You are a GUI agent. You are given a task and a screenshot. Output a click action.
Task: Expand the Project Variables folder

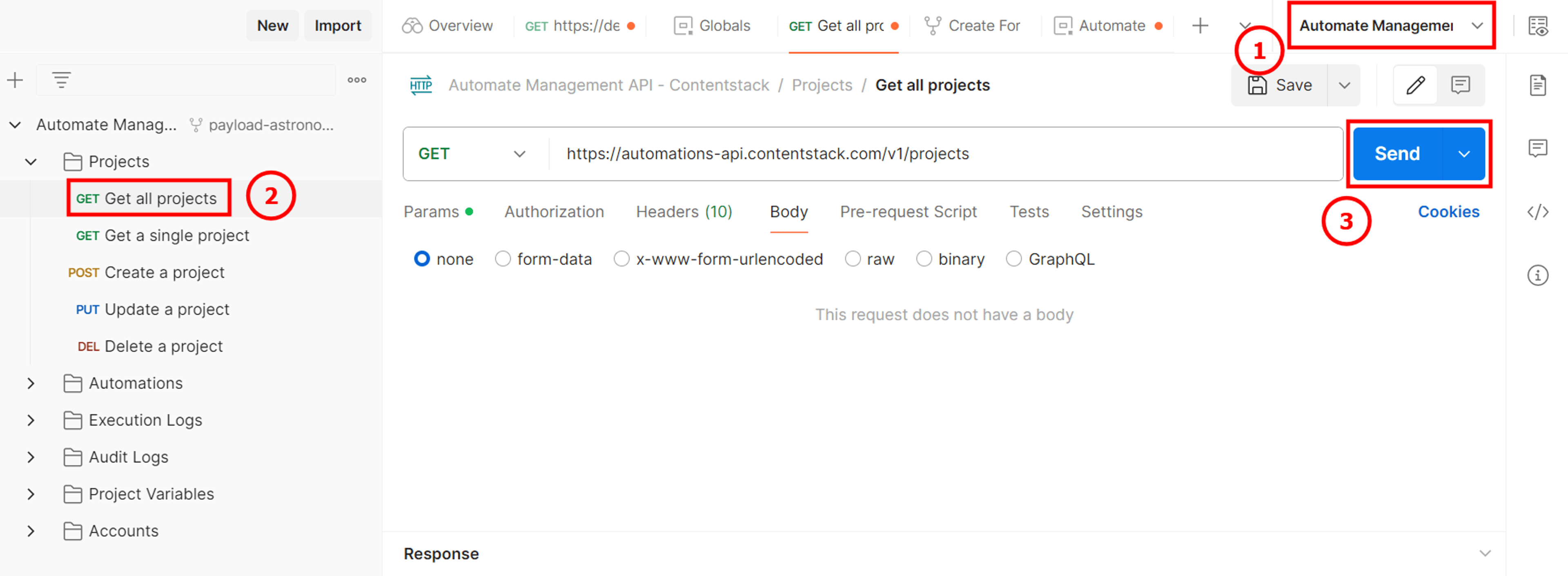(31, 494)
